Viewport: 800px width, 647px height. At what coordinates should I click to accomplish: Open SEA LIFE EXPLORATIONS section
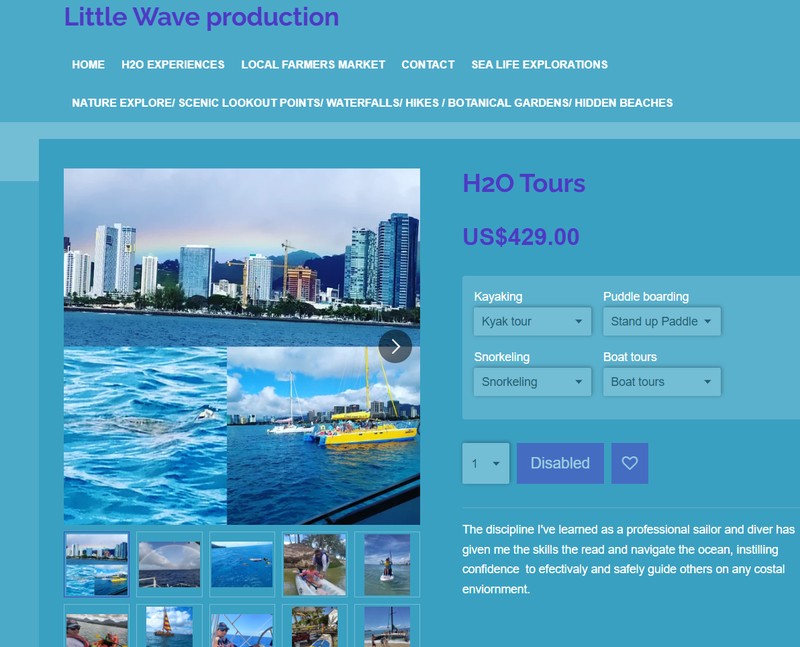(x=539, y=64)
